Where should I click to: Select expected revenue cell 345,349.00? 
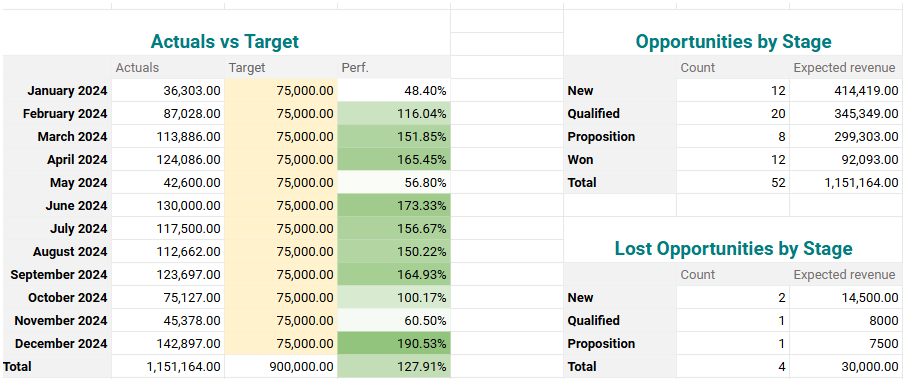(846, 114)
